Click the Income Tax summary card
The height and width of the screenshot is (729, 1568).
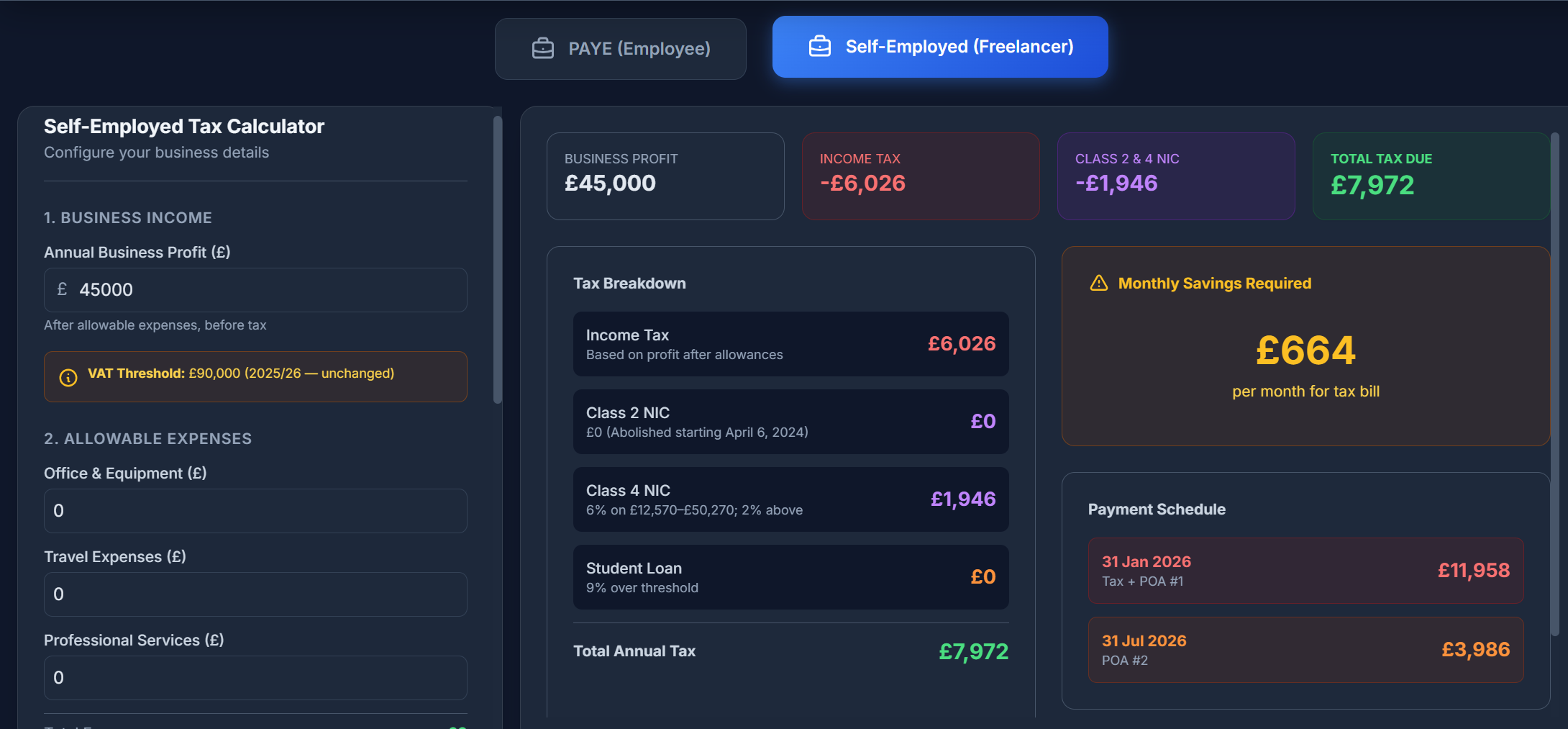pyautogui.click(x=920, y=176)
